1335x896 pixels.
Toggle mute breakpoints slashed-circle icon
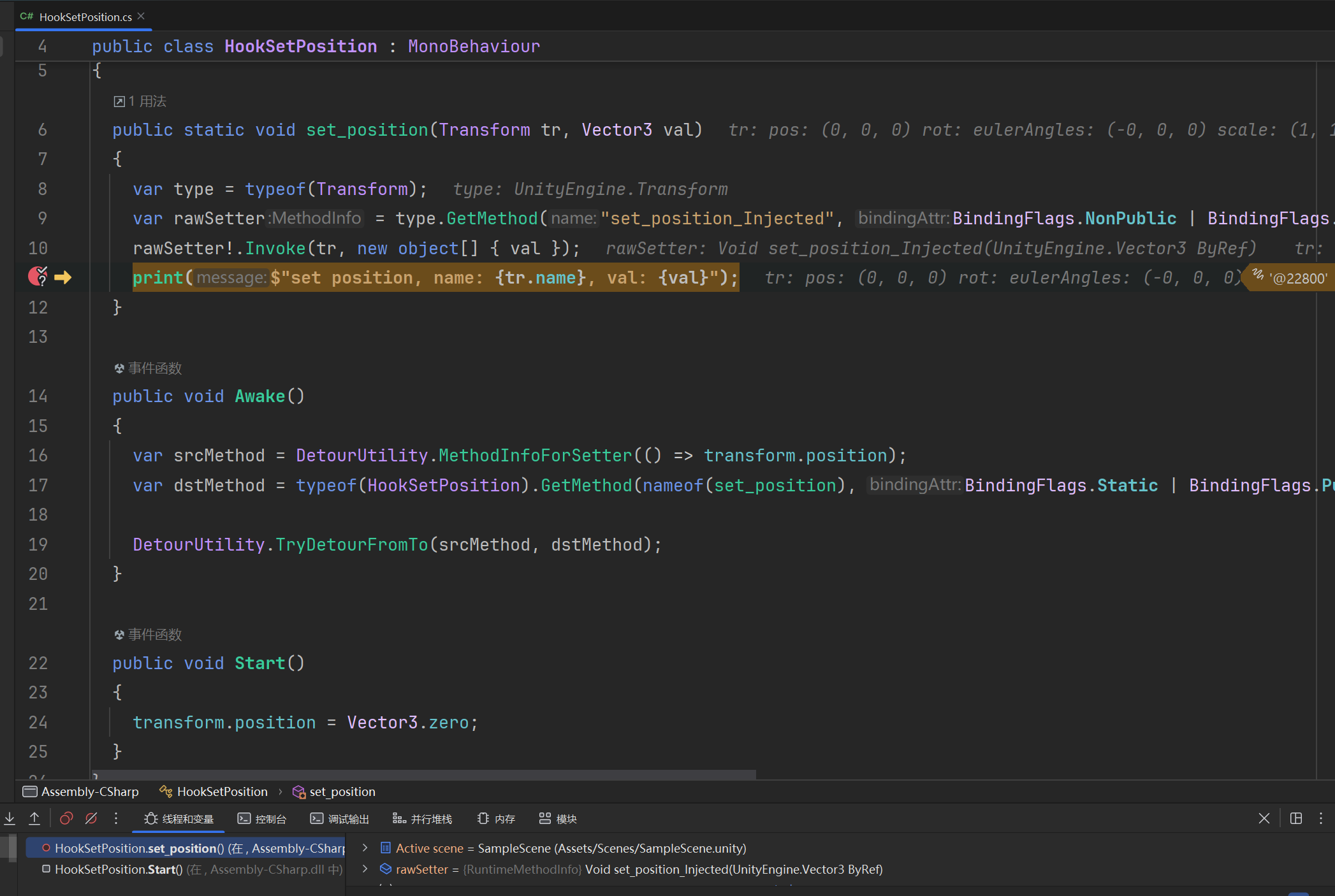[x=91, y=818]
